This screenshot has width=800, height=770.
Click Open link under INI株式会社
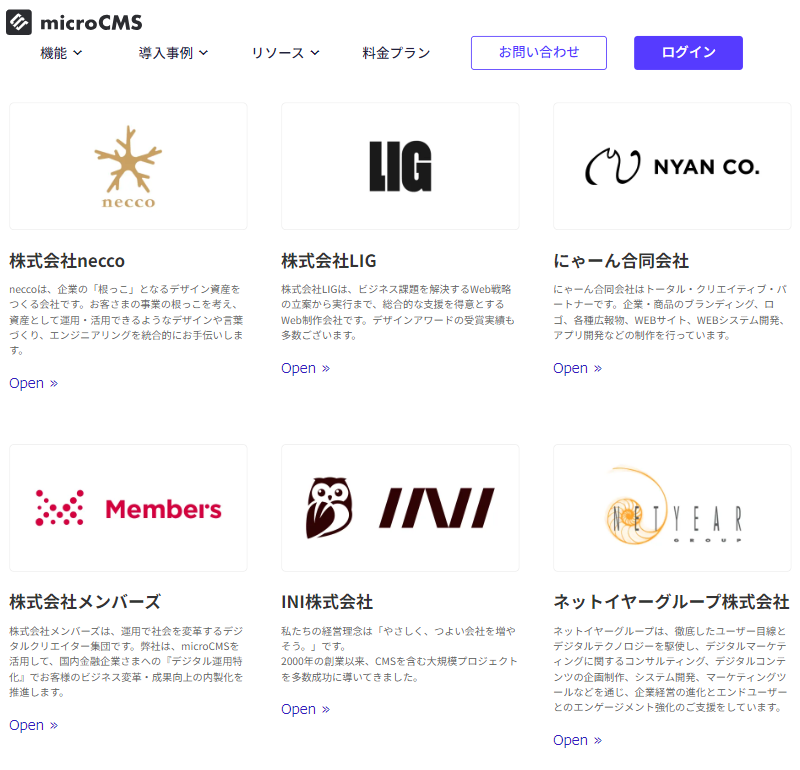click(x=306, y=709)
